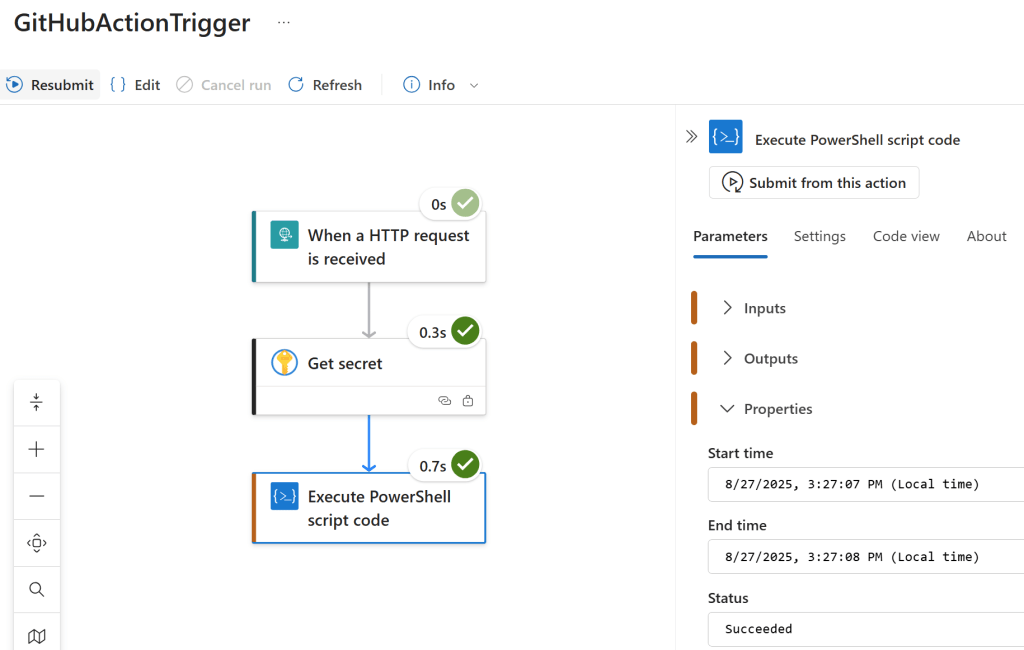Open the canvas minimap

coord(37,635)
